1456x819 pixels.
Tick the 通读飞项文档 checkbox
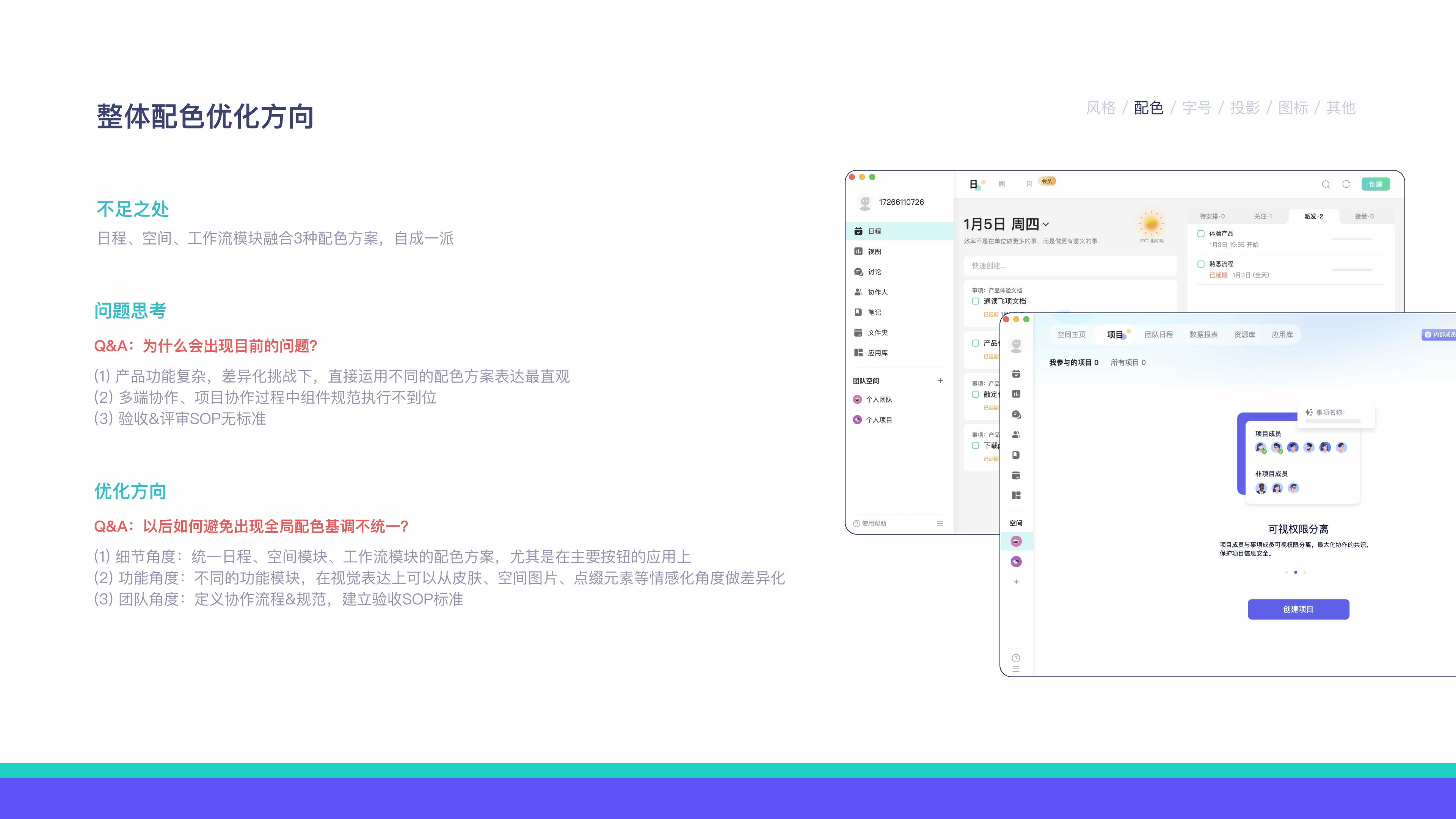tap(975, 301)
